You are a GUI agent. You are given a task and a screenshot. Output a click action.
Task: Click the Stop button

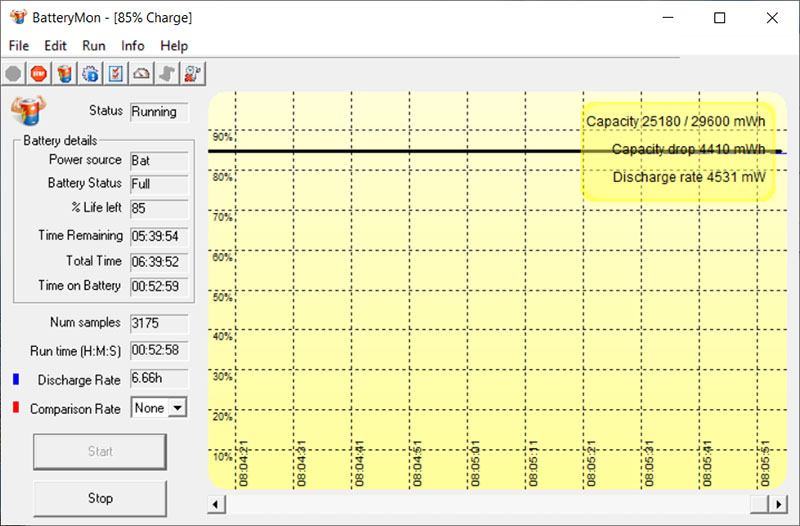(x=100, y=498)
